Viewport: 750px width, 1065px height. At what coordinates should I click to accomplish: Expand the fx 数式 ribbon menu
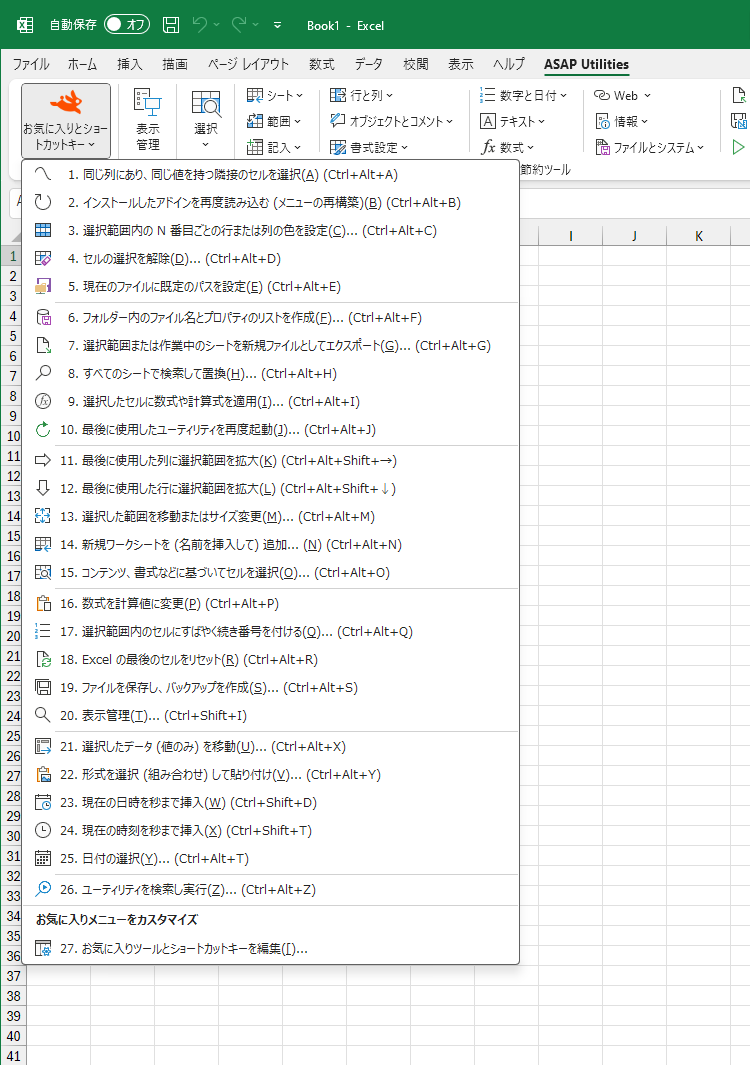[507, 147]
